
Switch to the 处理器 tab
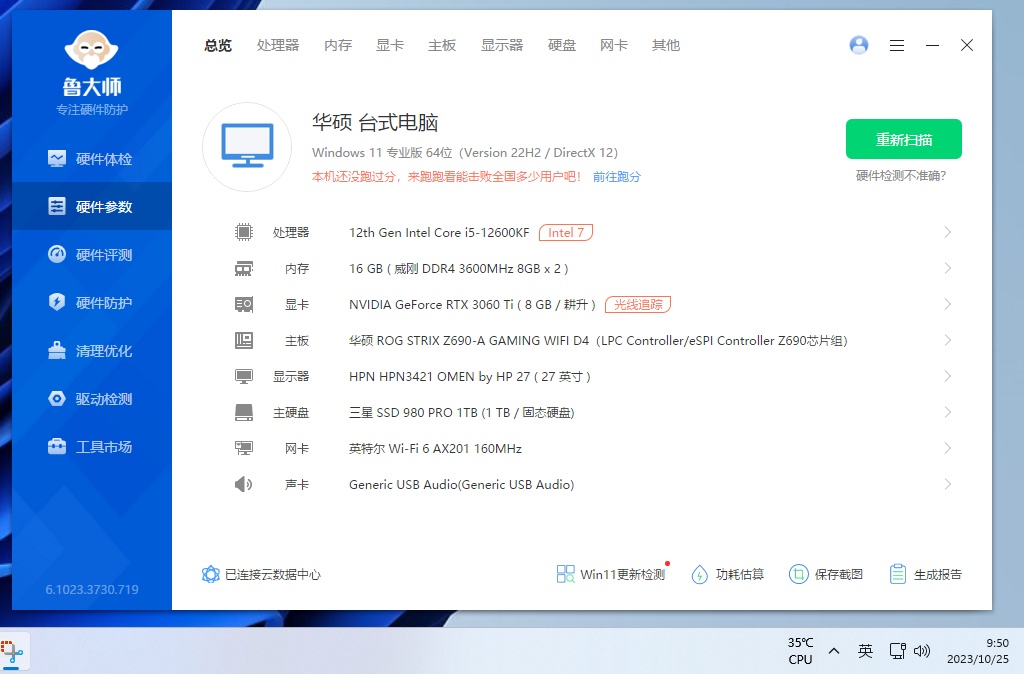click(278, 45)
